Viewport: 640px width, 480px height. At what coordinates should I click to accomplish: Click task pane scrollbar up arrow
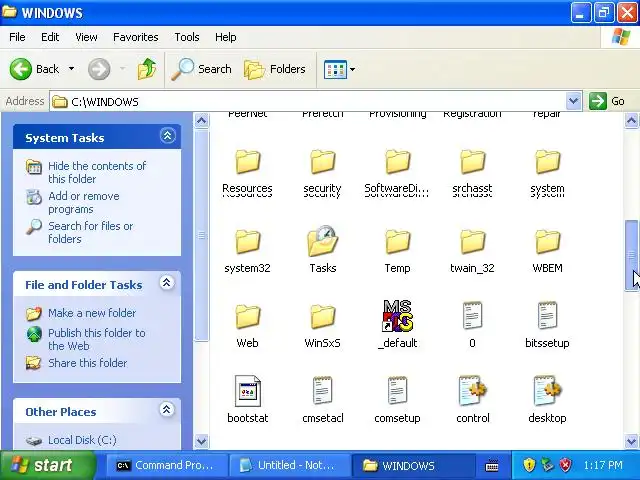[x=201, y=121]
